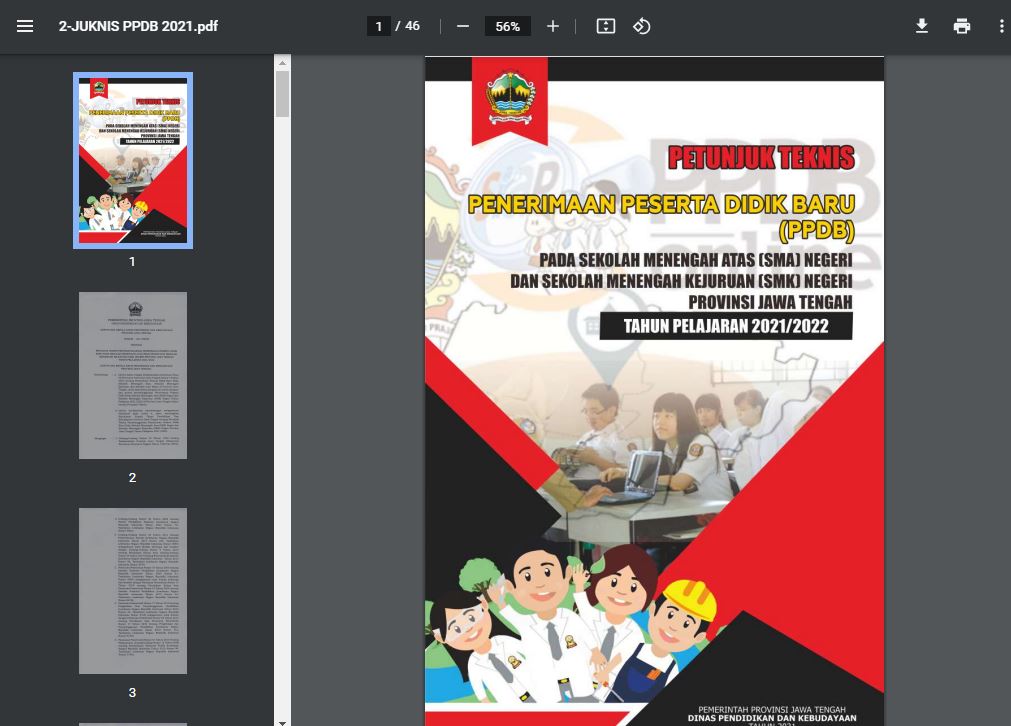Click the zoom in plus icon
Screen dimensions: 1011x726
(553, 26)
